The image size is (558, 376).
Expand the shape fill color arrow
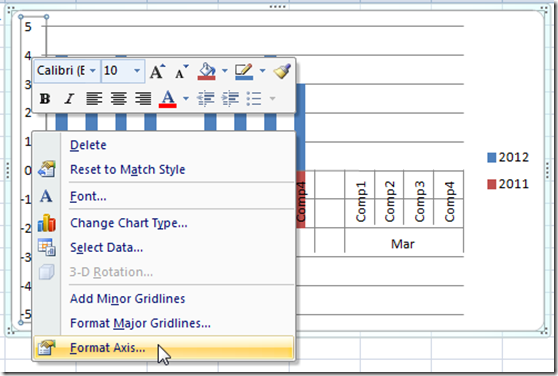coord(225,71)
